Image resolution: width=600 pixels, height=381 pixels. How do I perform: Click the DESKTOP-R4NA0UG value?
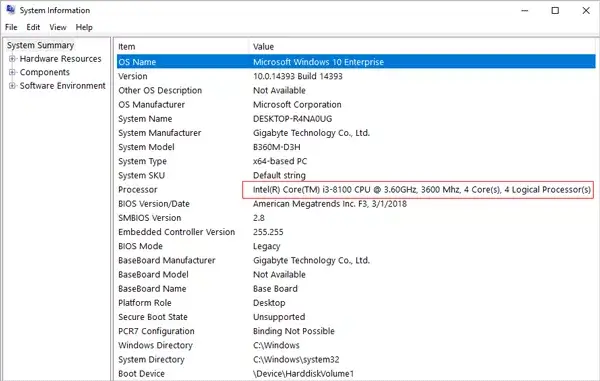(x=292, y=119)
